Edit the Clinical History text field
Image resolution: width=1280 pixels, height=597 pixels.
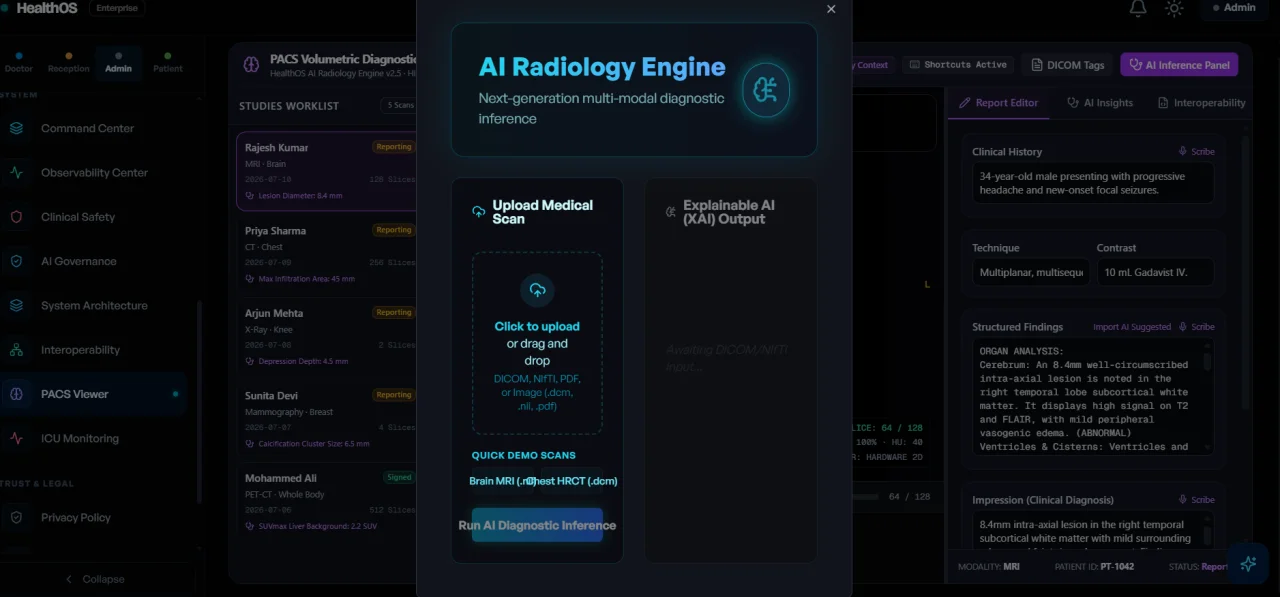(1093, 183)
